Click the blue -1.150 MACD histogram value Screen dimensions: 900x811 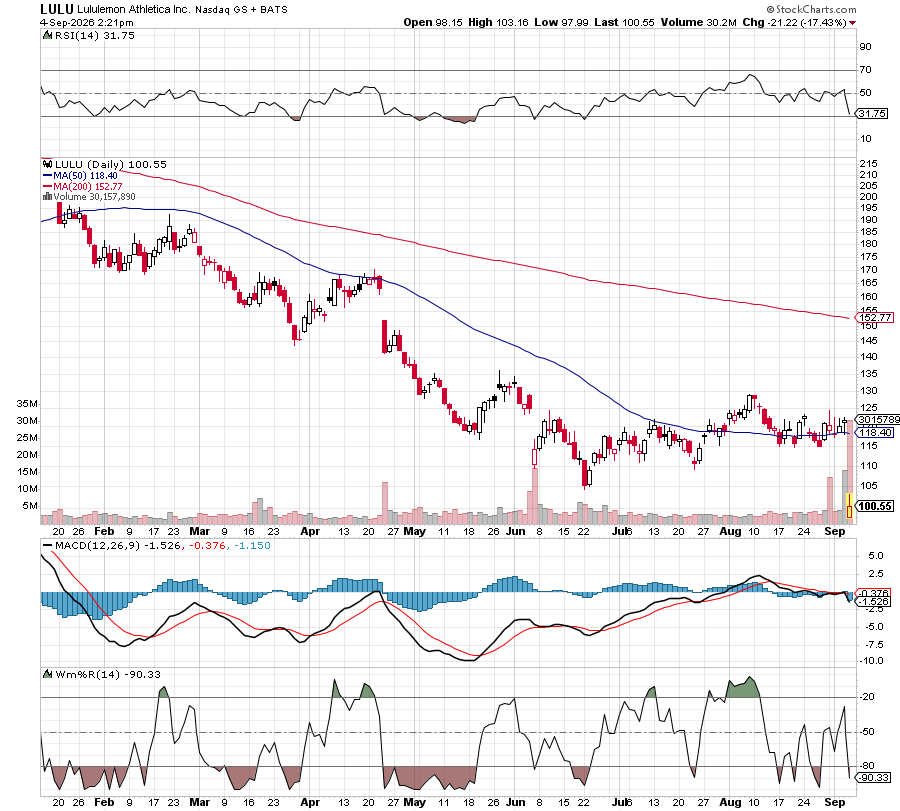(251, 545)
